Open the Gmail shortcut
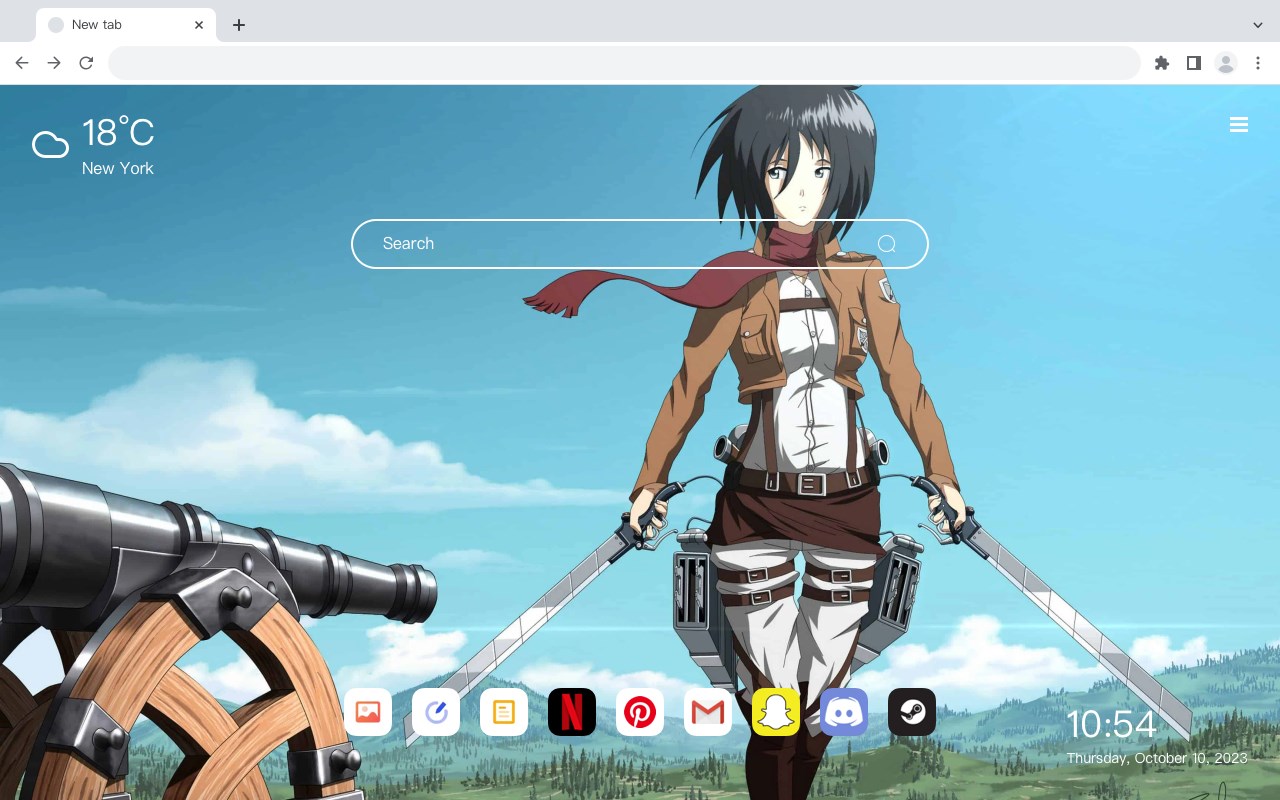The height and width of the screenshot is (800, 1280). point(708,712)
